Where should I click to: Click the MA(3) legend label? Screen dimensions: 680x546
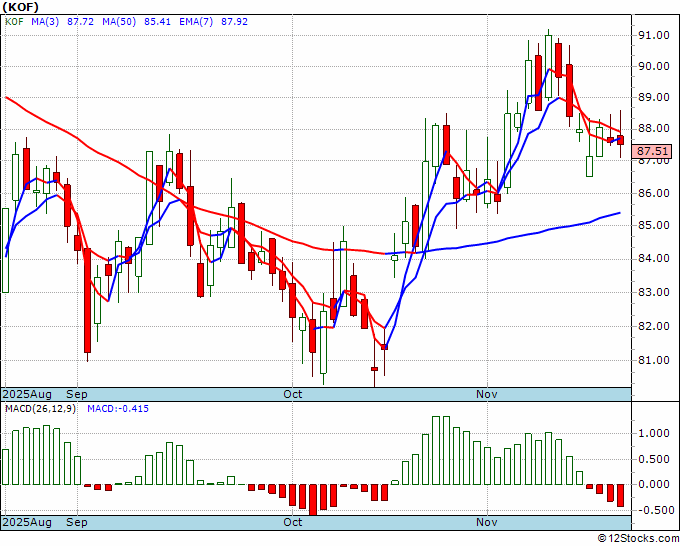tap(45, 22)
